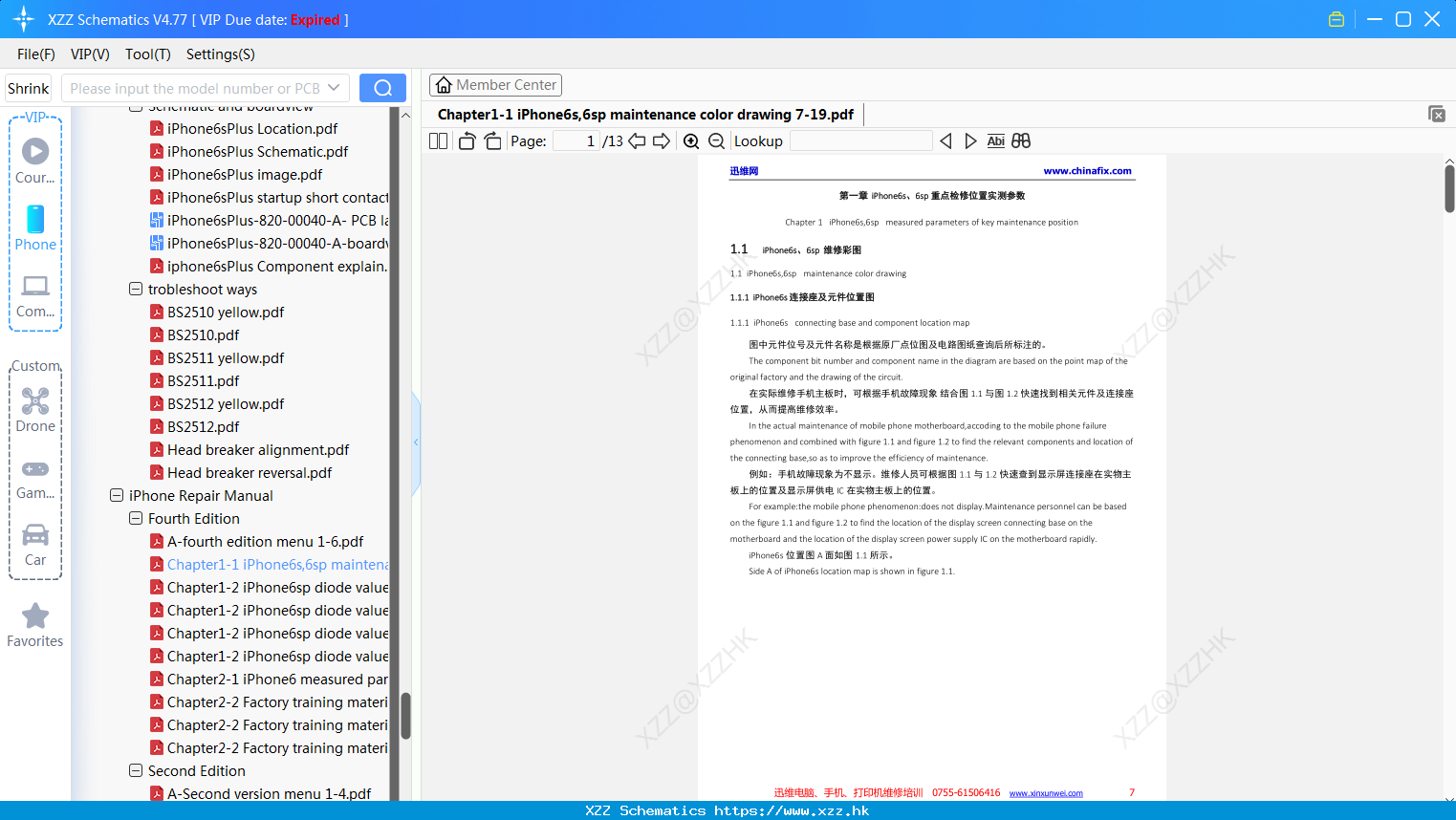Open iPhone6sPlus-820-00040-A-boardview file
The image size is (1456, 820).
tap(270, 244)
